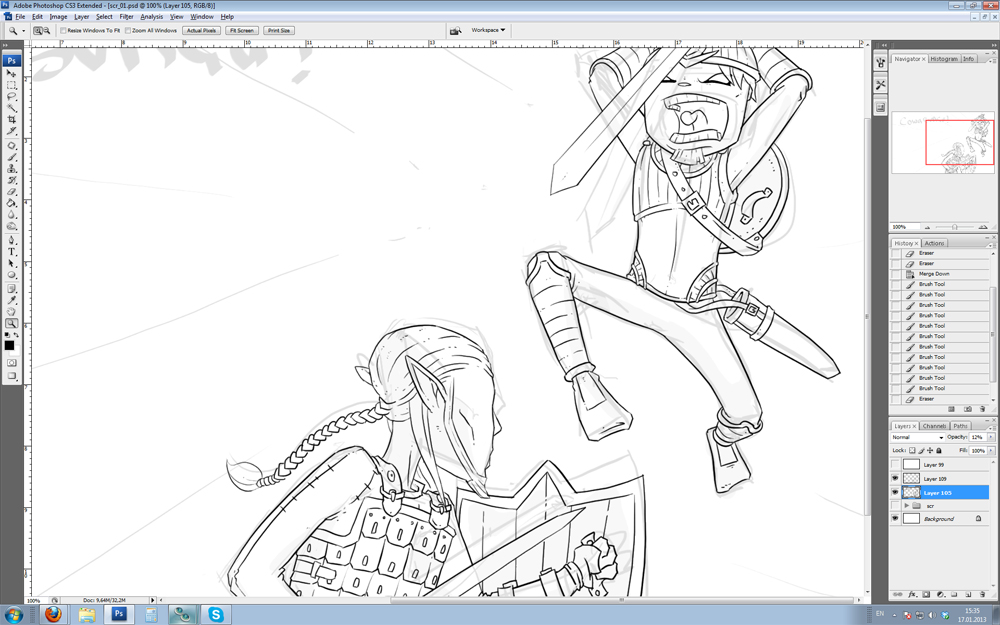Hide the Background layer via its eye icon

[895, 519]
